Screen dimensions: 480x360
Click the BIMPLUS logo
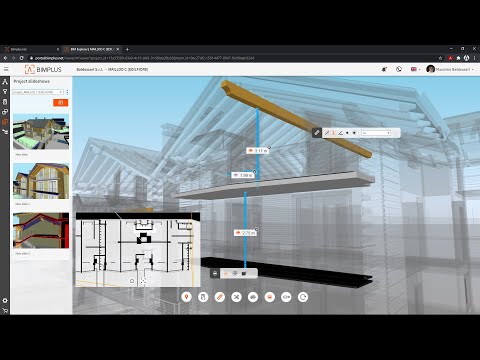43,69
